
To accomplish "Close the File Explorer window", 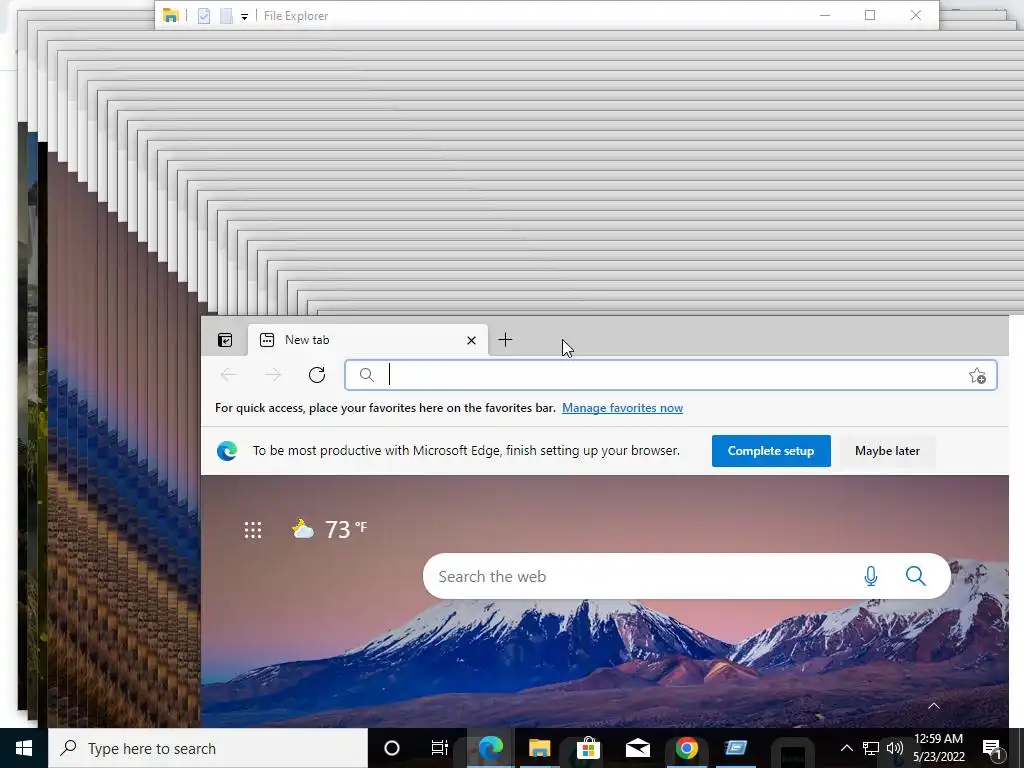I will 916,15.
